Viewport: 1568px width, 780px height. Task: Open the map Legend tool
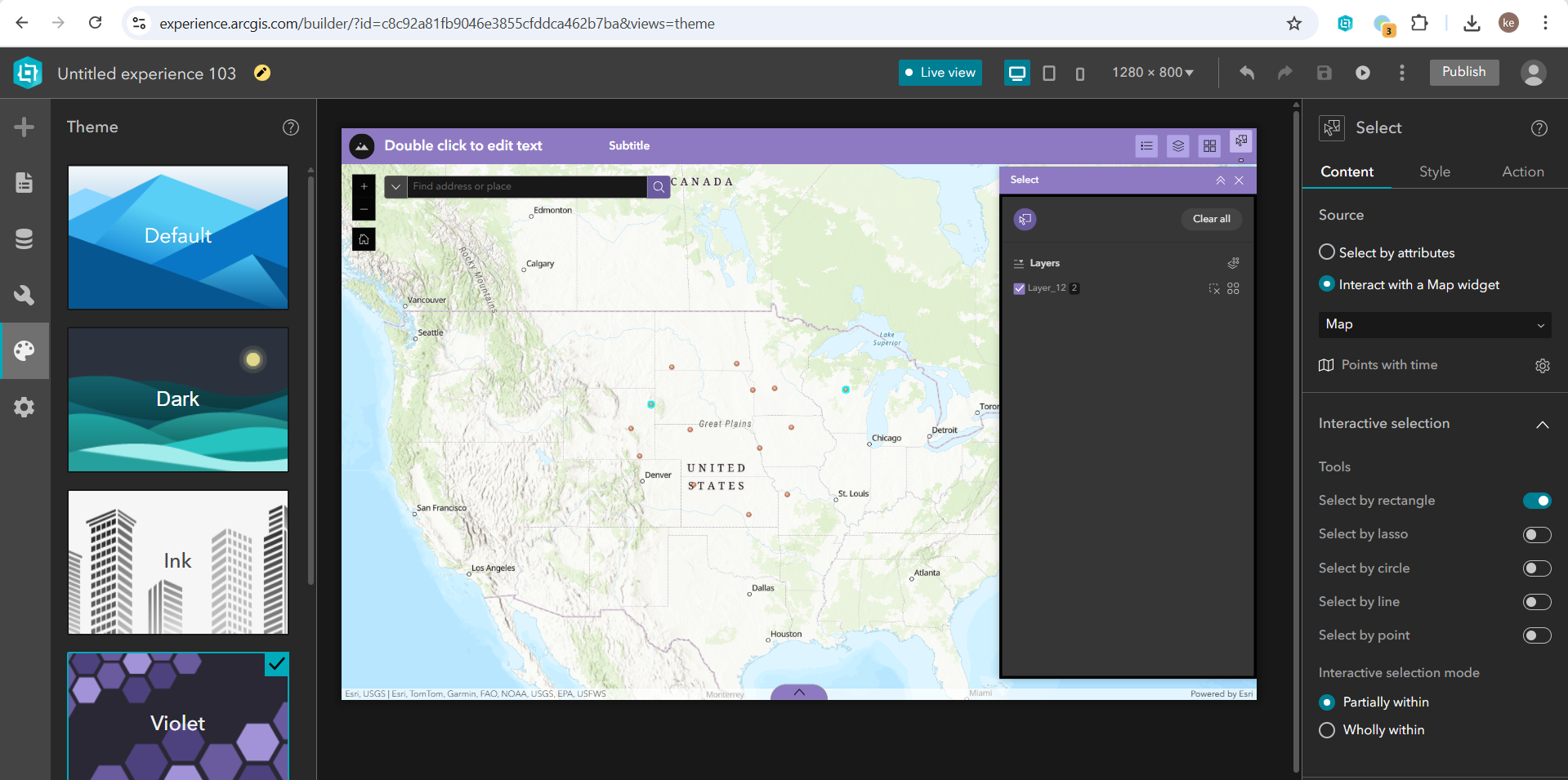pos(1146,145)
